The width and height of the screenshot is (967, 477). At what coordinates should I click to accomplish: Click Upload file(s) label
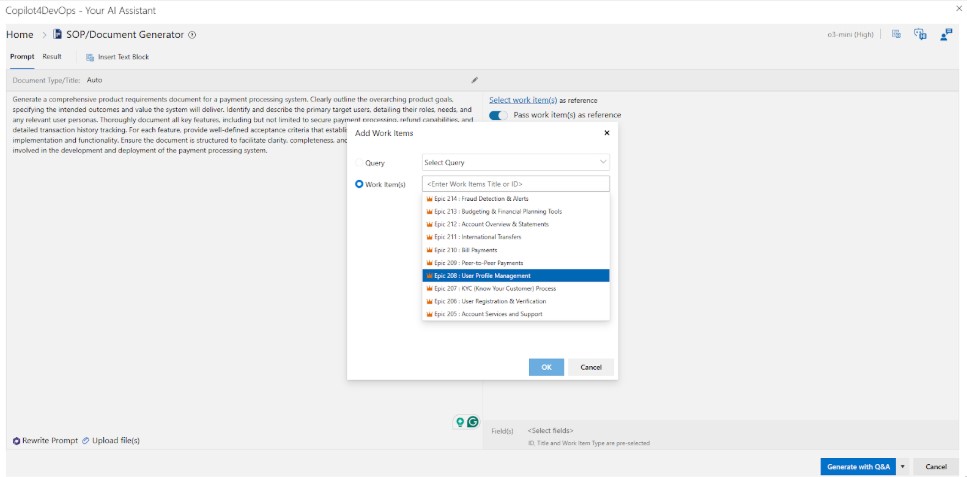pyautogui.click(x=116, y=441)
